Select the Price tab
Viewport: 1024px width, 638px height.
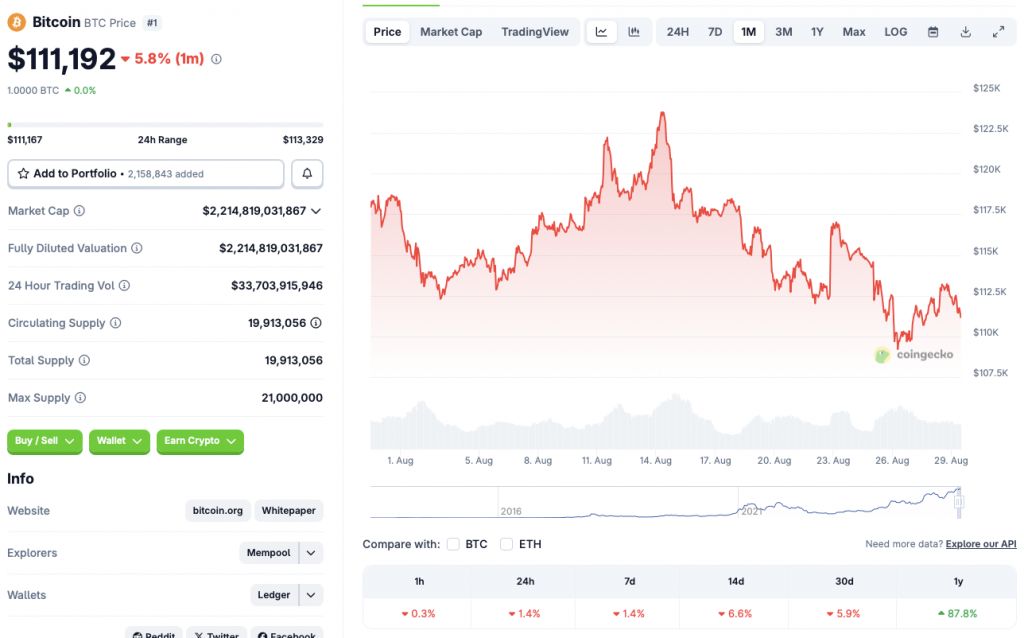point(387,31)
